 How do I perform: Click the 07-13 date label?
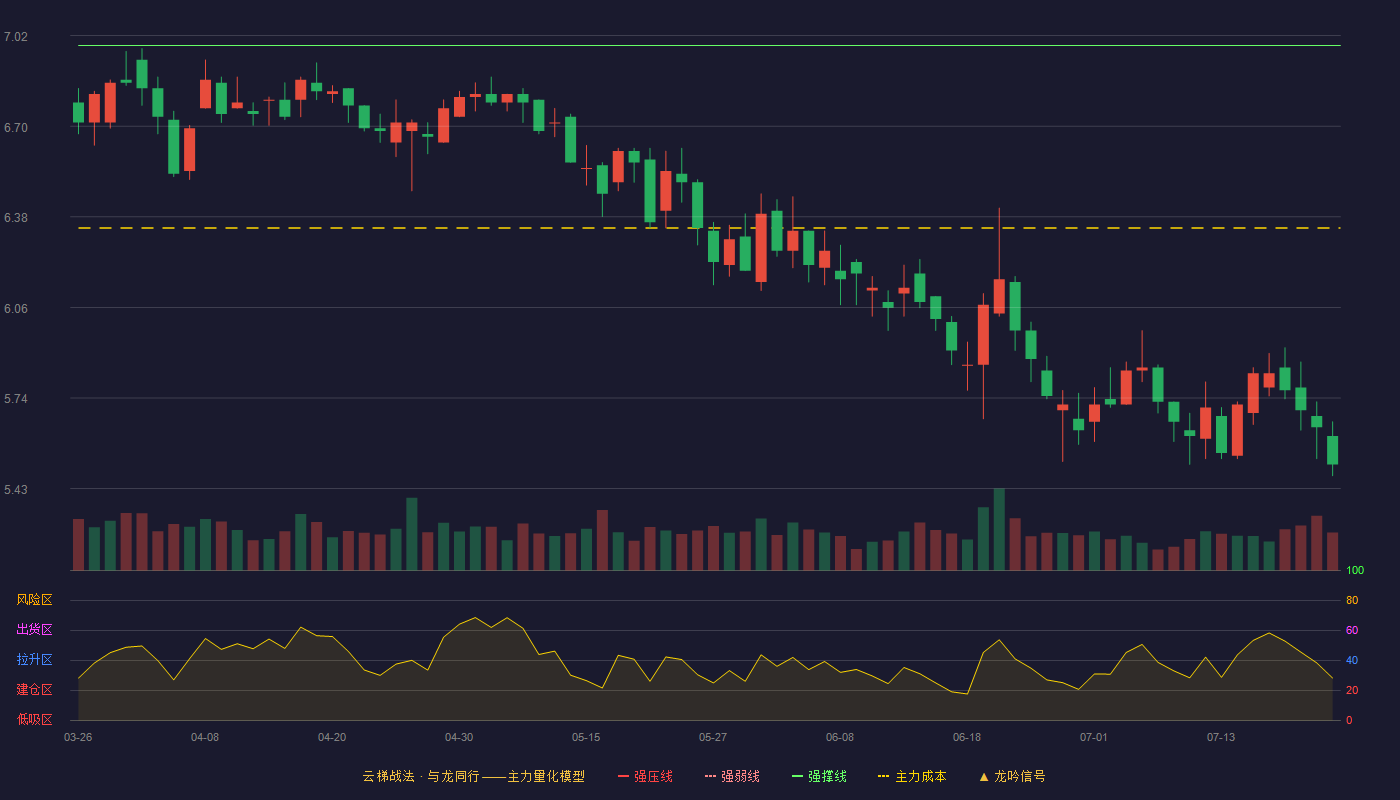click(1221, 737)
